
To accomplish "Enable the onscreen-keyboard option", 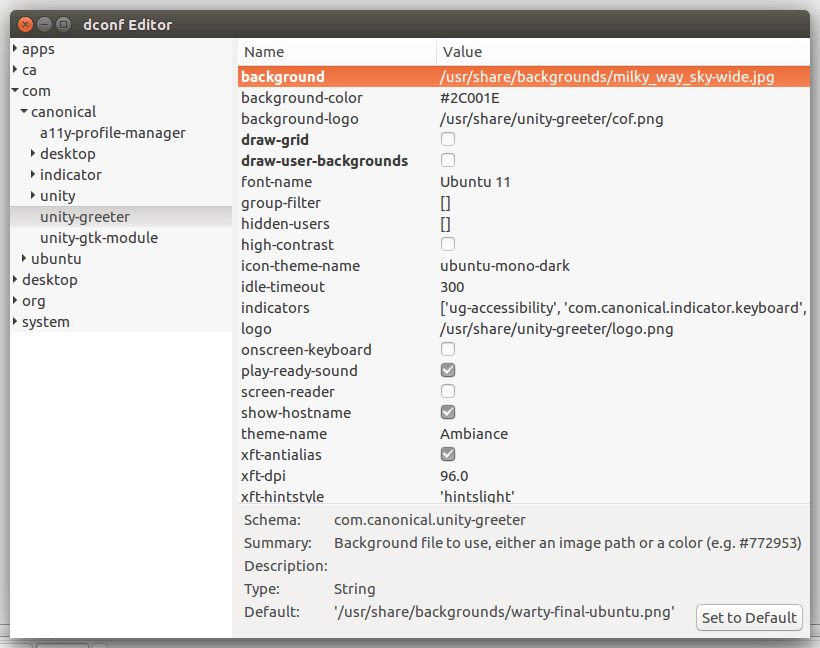I will pyautogui.click(x=447, y=349).
